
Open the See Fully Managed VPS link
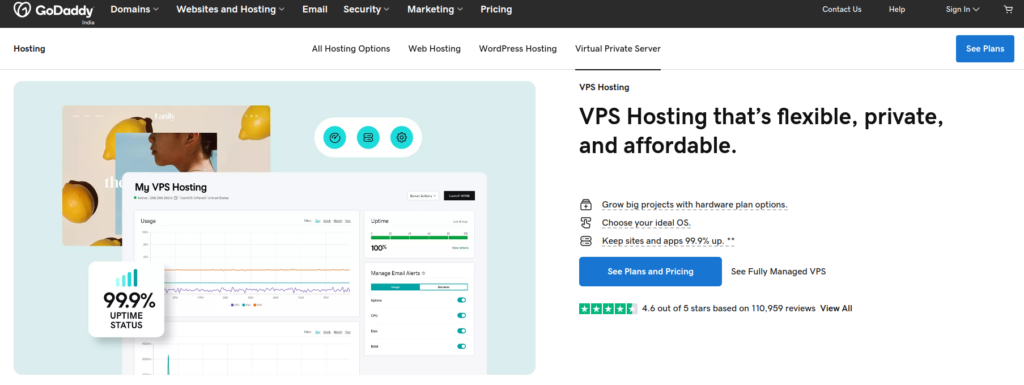(x=778, y=271)
